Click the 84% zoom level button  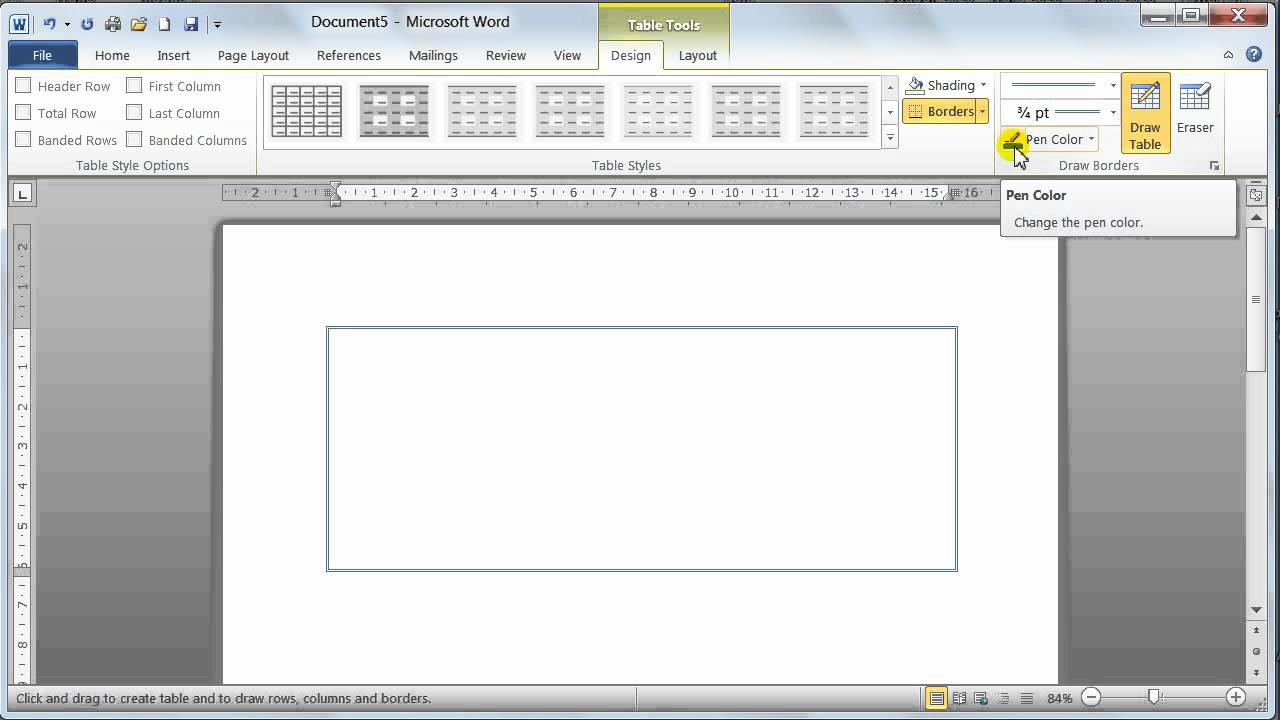tap(1060, 698)
